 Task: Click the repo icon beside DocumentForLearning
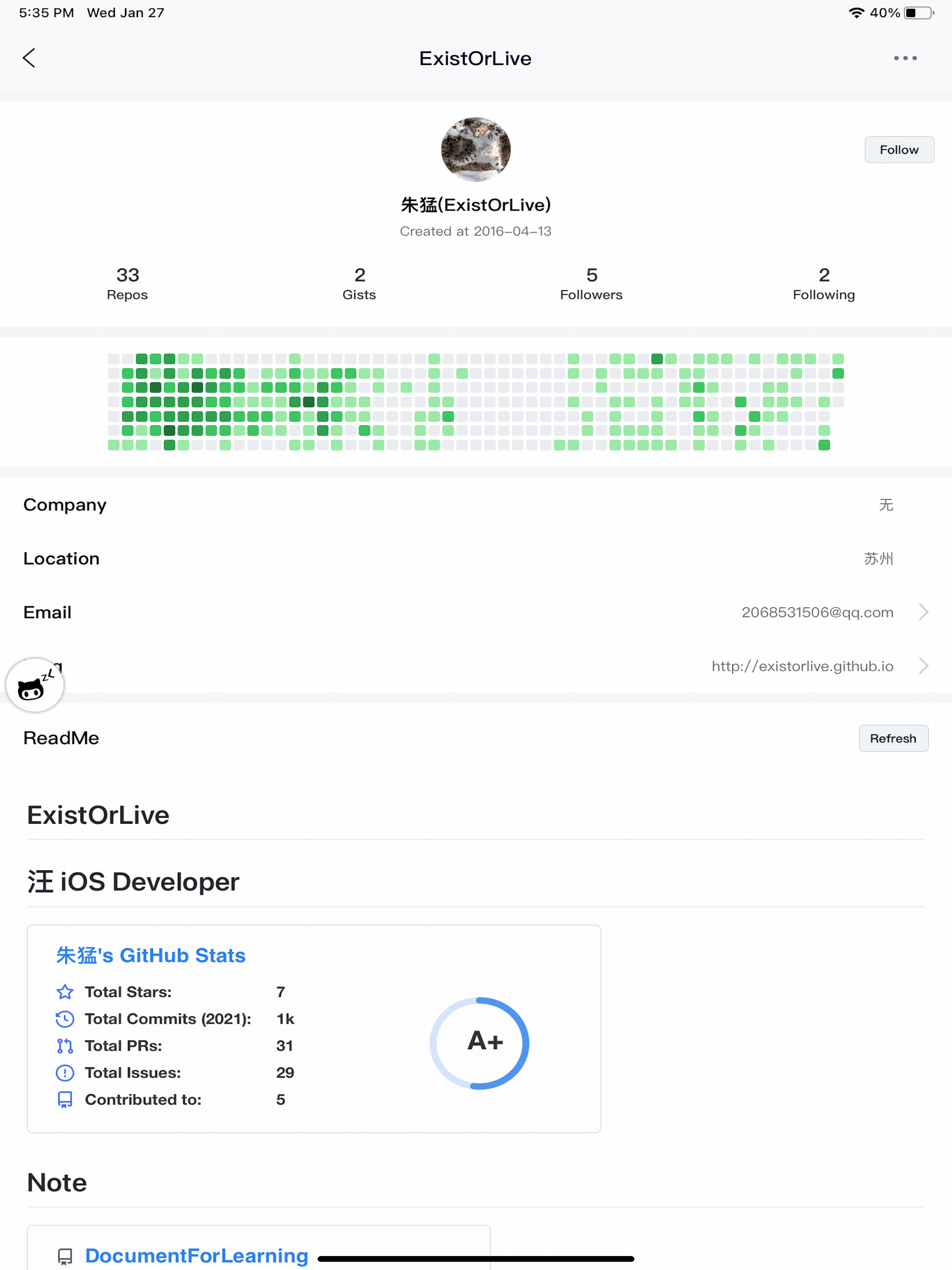[65, 1255]
